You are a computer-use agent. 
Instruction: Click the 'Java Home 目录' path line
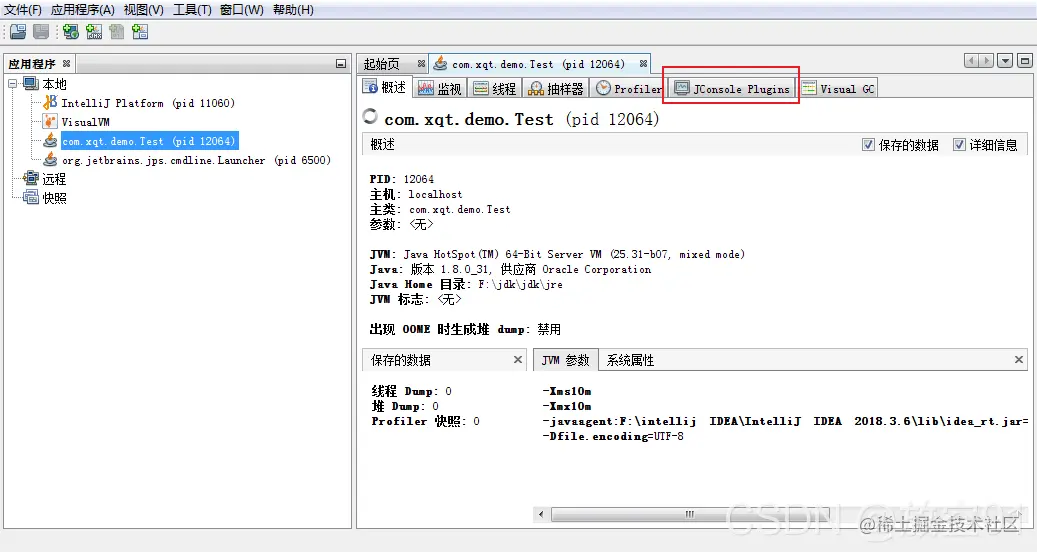click(466, 285)
